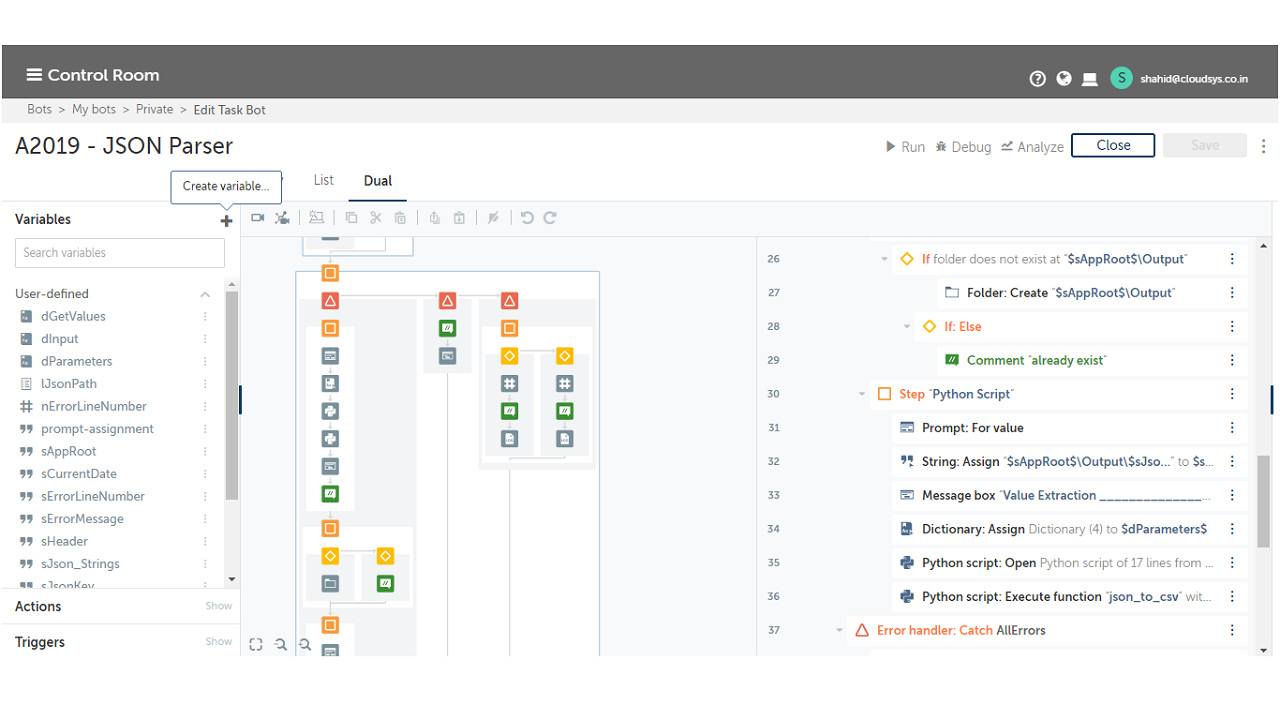
Task: Show the Actions panel
Action: pyautogui.click(x=219, y=606)
